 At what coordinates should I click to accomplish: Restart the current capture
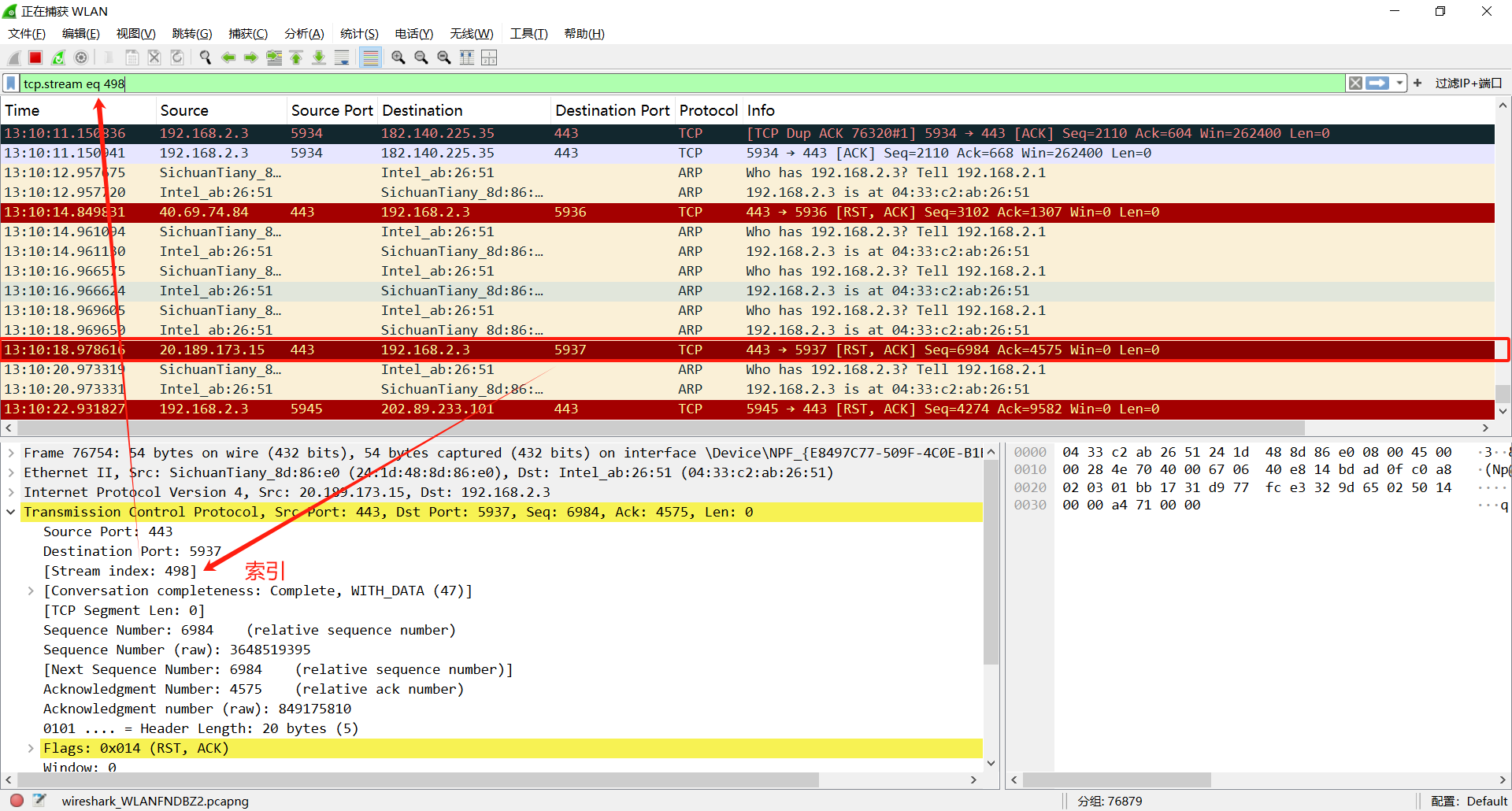click(58, 57)
